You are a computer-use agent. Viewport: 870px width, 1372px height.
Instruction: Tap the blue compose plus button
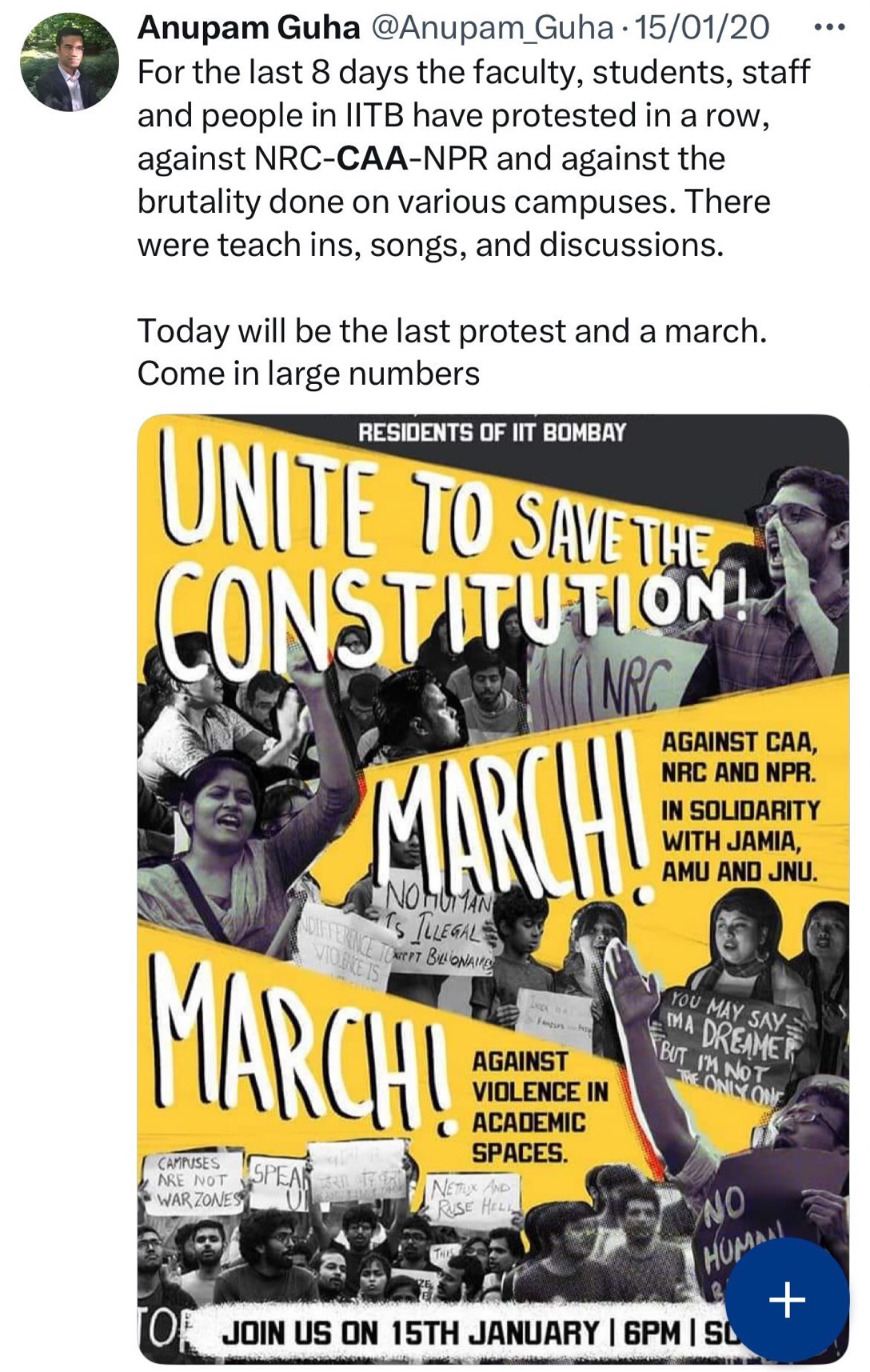[x=787, y=1299]
